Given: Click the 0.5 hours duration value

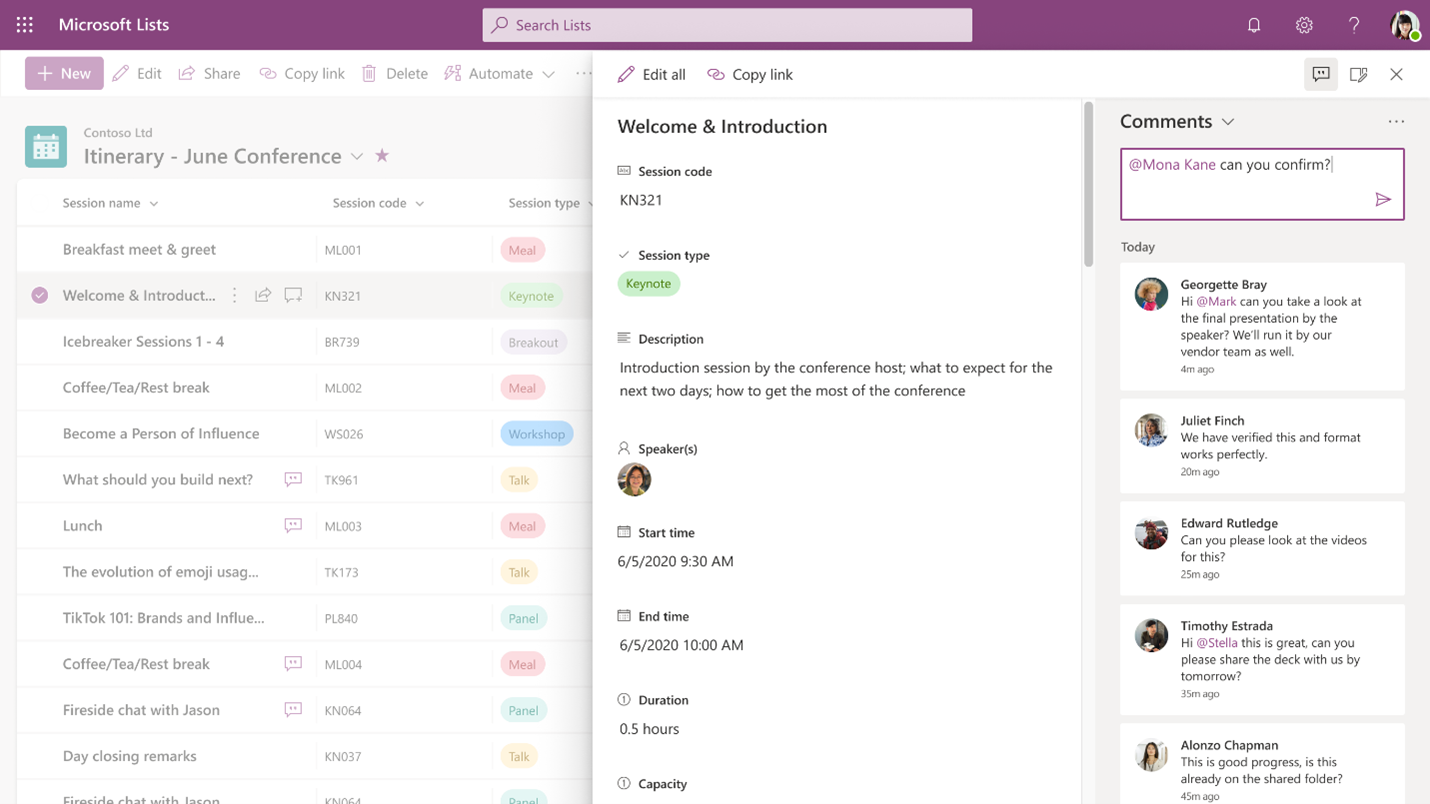Looking at the screenshot, I should point(649,729).
